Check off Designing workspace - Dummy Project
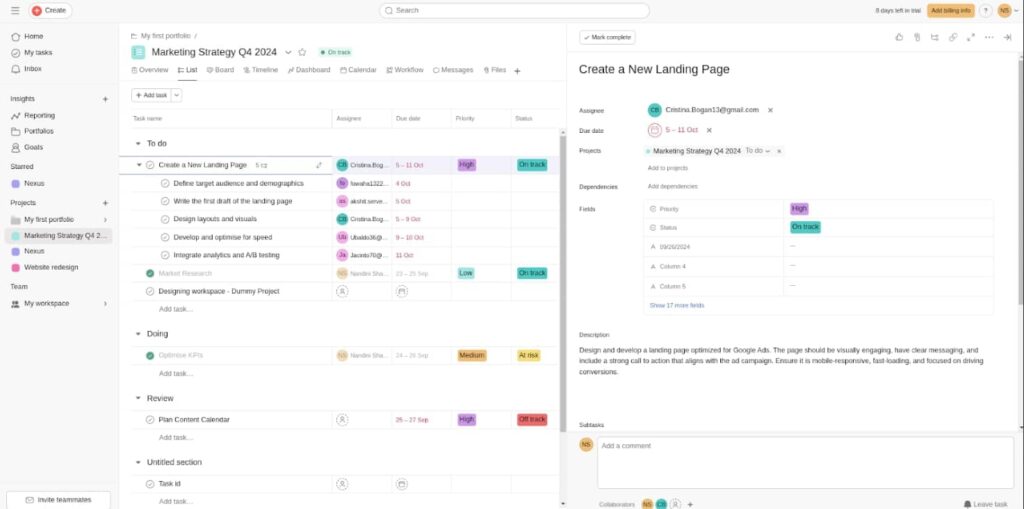The width and height of the screenshot is (1024, 509). [x=150, y=291]
